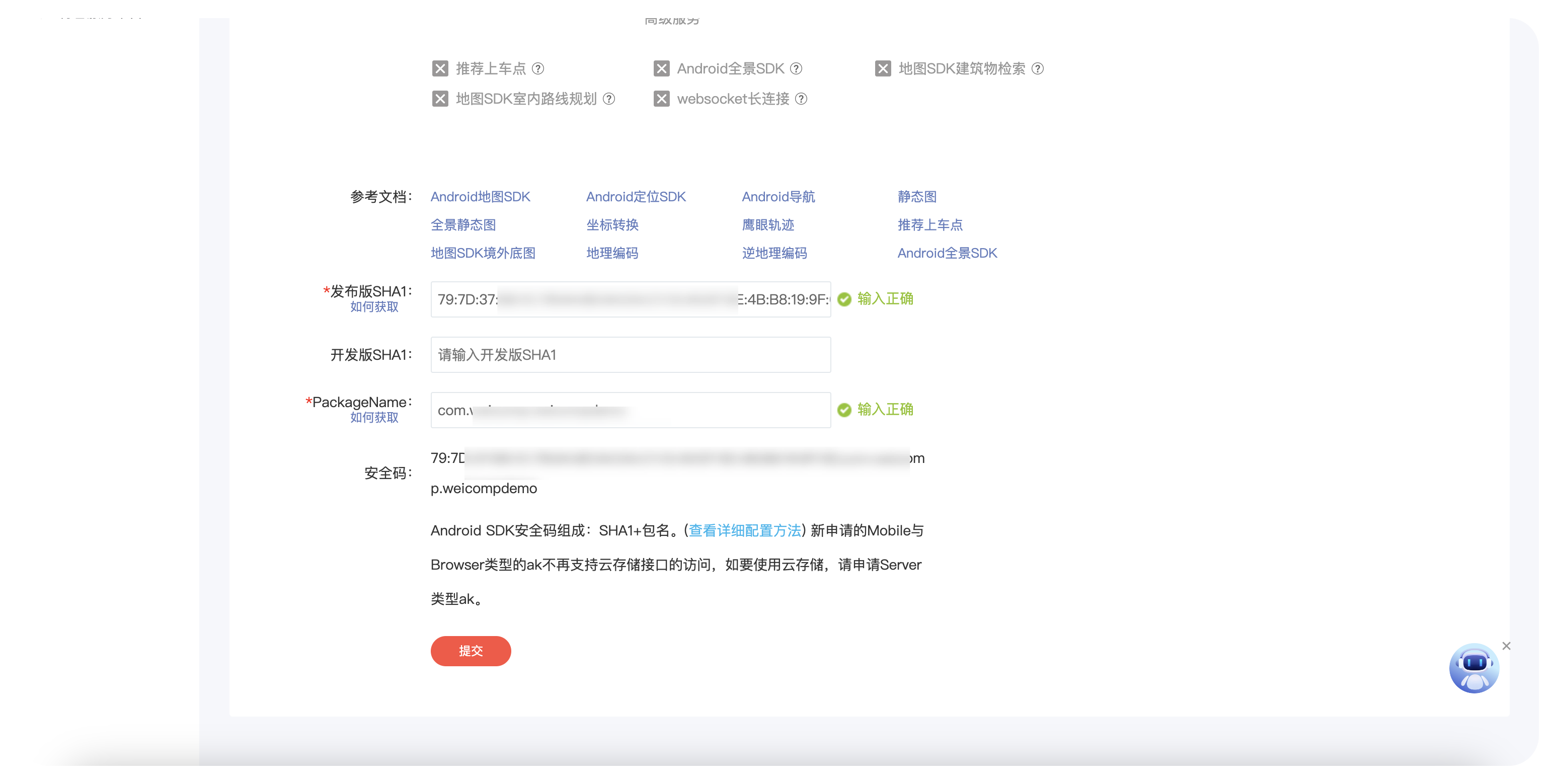This screenshot has height=784, width=1557.
Task: Open help icon next to websocket长连接
Action: coord(801,99)
